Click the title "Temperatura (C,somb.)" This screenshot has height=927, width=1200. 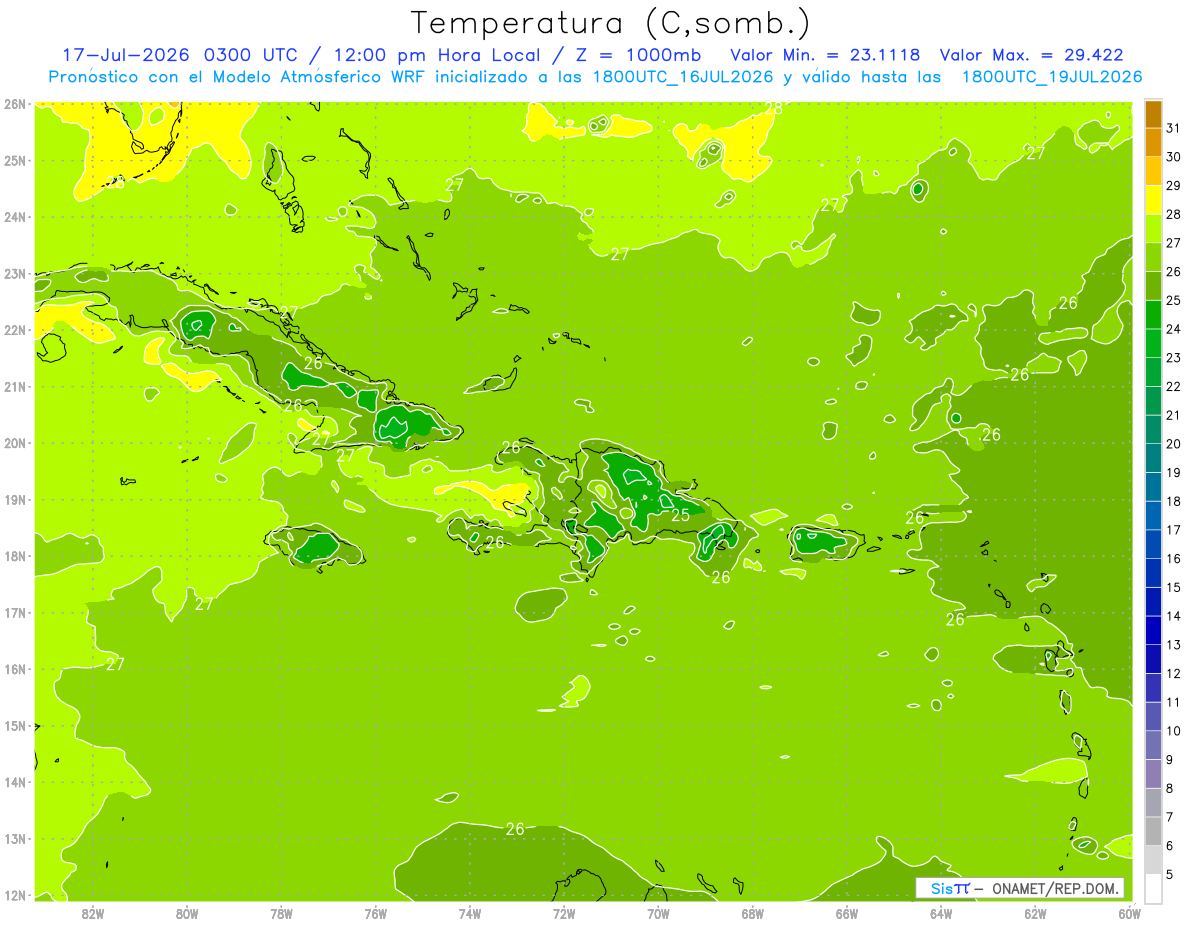click(x=611, y=23)
